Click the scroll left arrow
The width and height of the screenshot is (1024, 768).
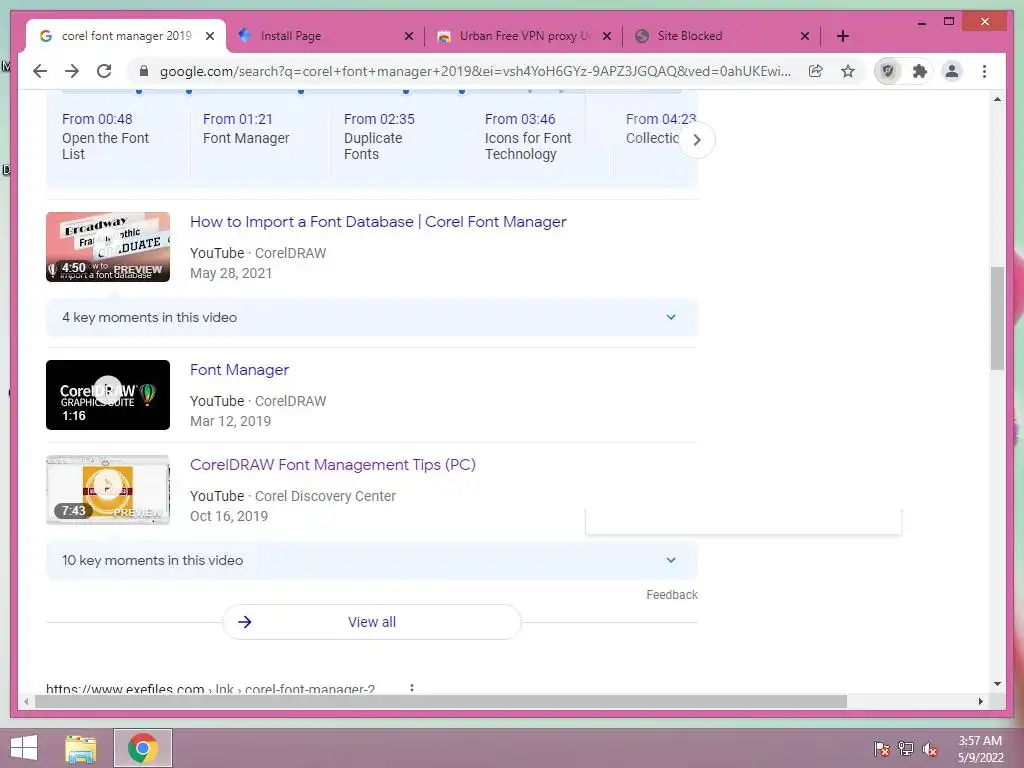click(x=26, y=701)
